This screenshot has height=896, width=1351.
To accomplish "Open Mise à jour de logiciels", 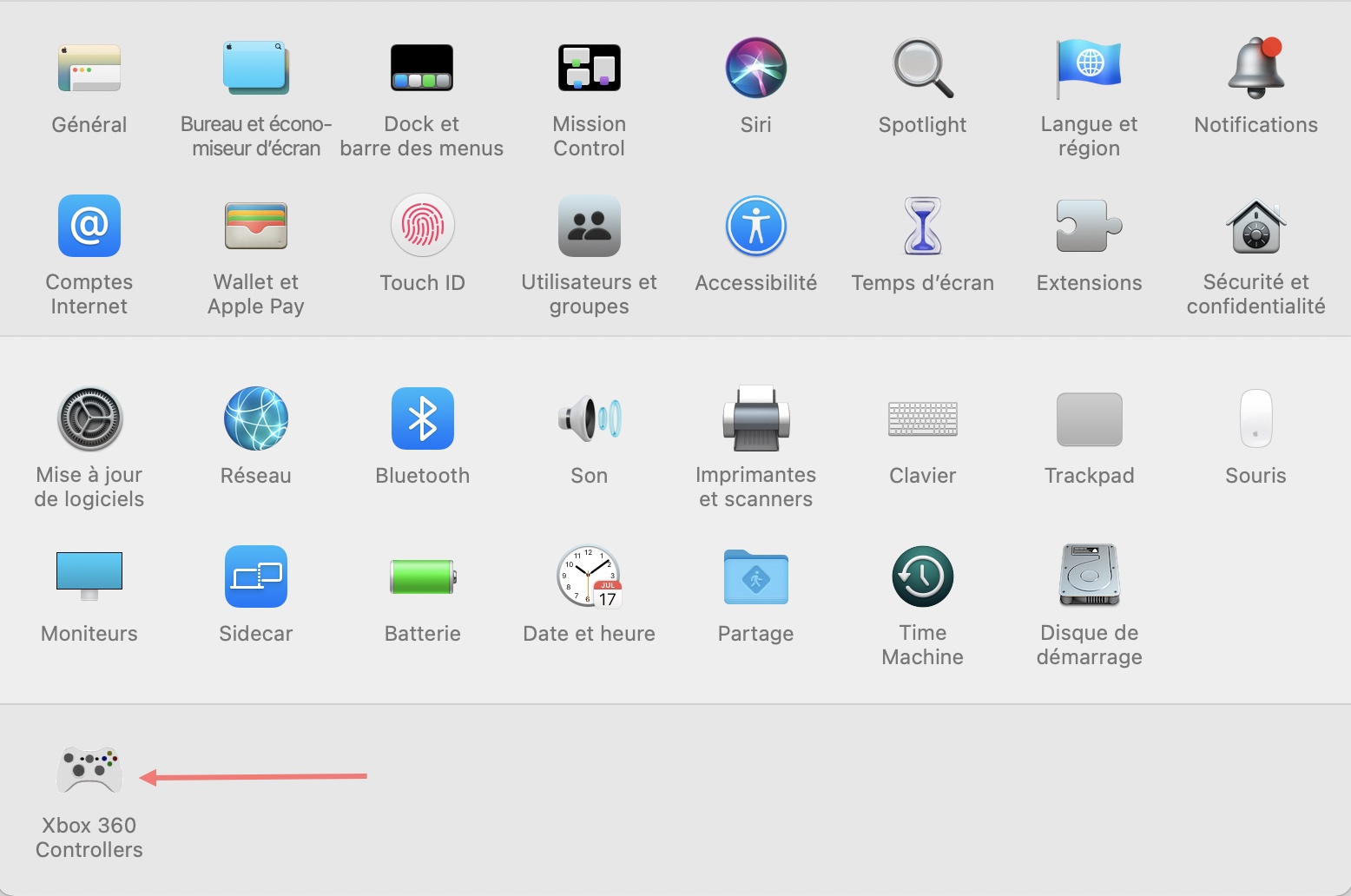I will point(89,418).
